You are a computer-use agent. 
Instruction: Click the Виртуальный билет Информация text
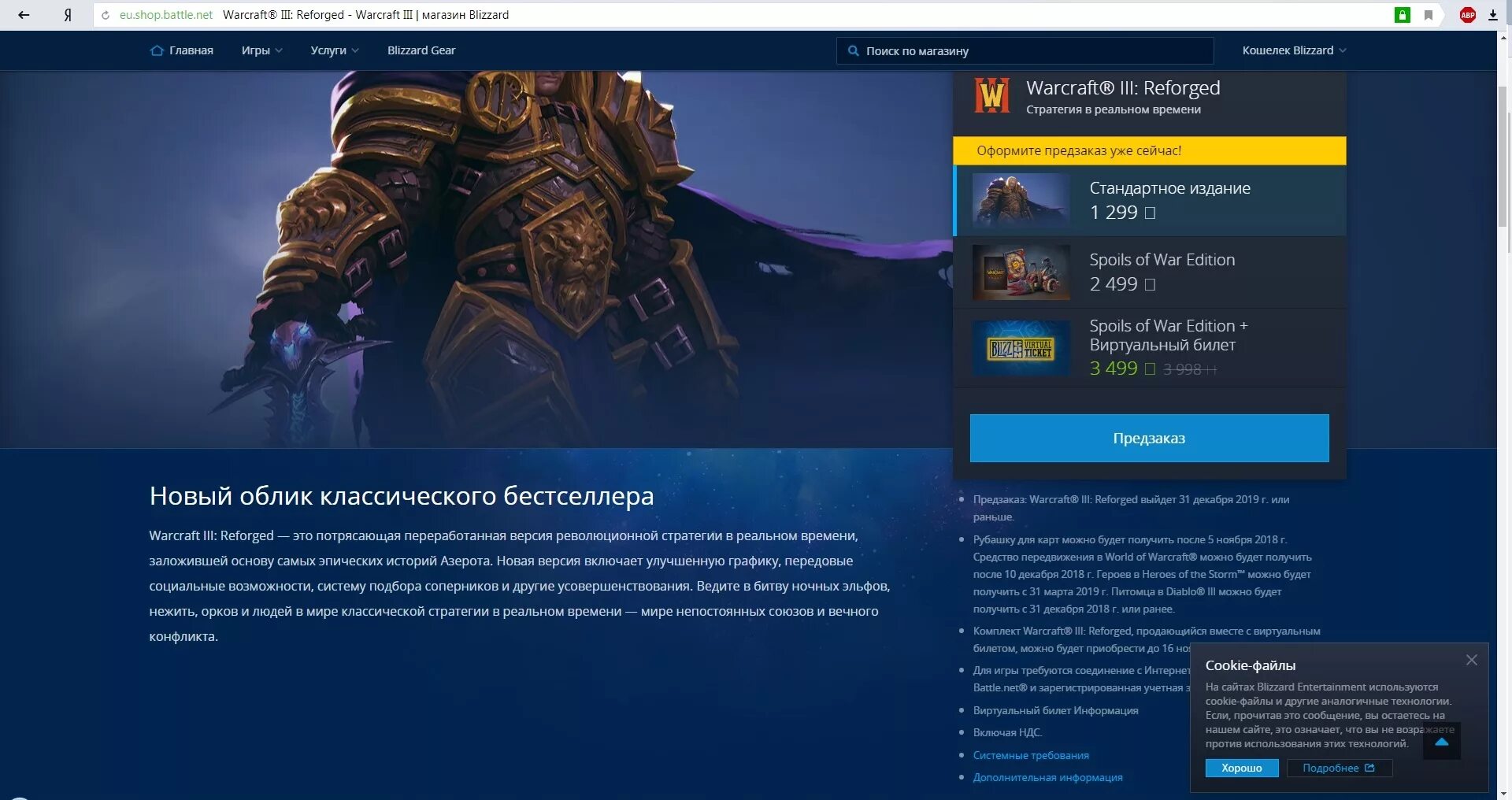click(1055, 710)
